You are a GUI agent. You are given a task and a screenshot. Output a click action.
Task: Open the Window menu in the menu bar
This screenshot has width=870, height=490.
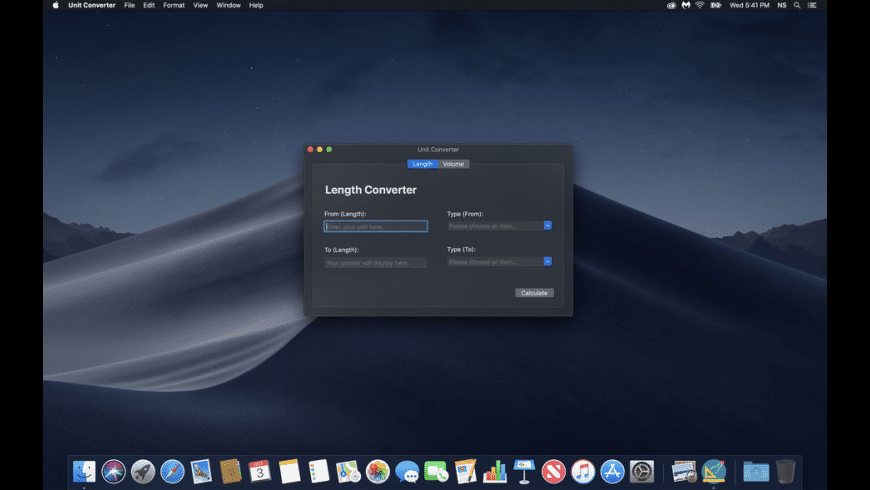click(228, 5)
